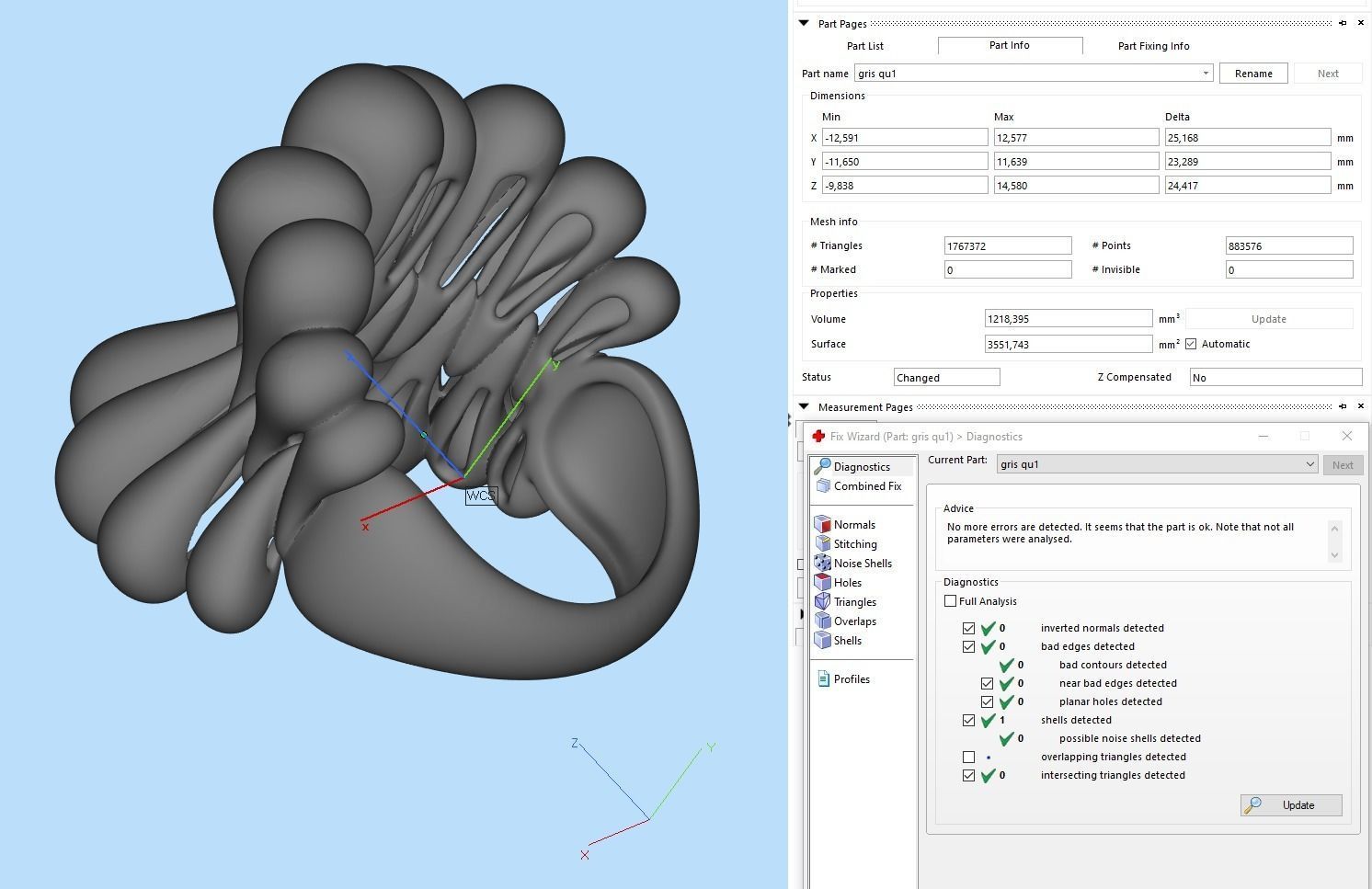Close the Part Pages panel
The image size is (1372, 889).
1361,23
